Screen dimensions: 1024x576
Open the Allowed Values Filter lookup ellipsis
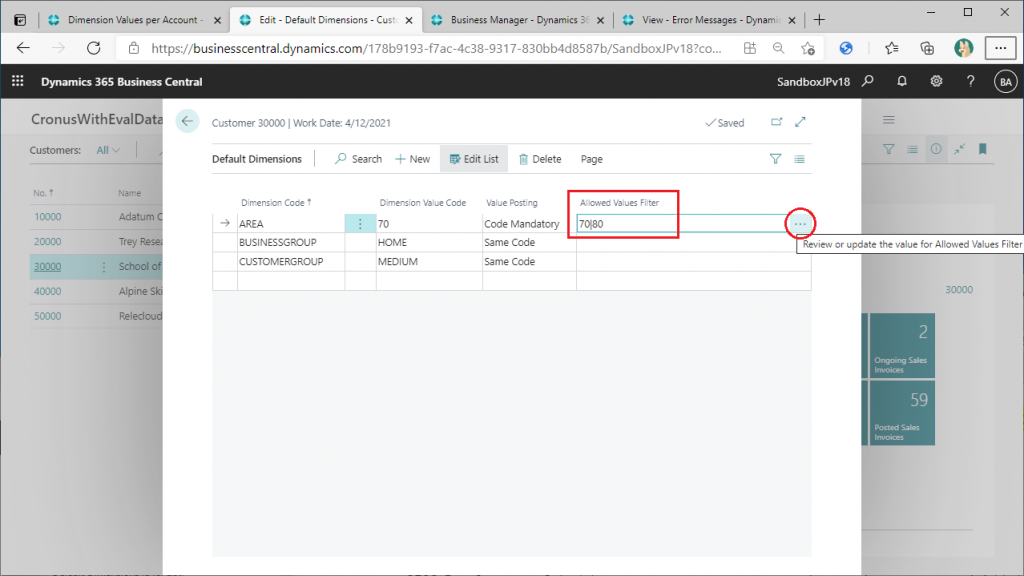(800, 224)
